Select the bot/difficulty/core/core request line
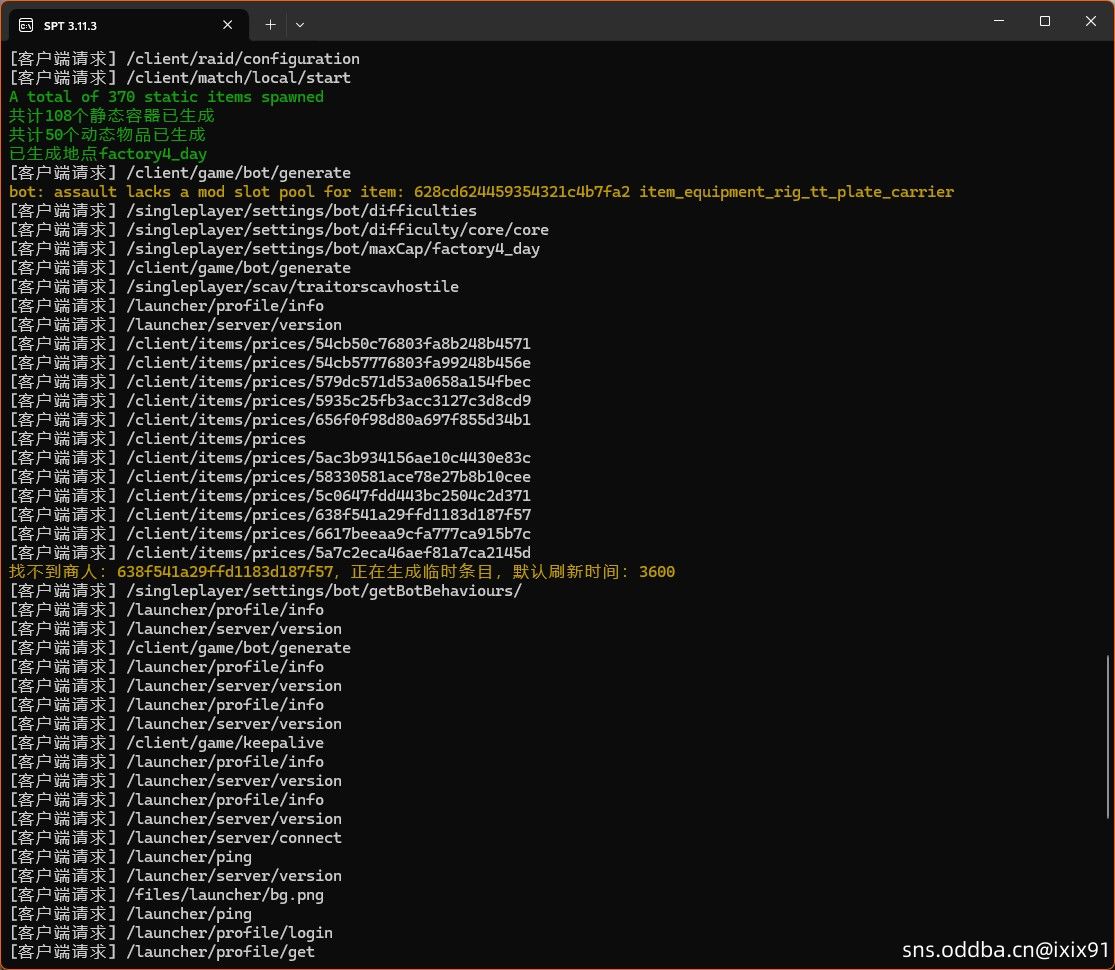This screenshot has height=970, width=1115. 279,230
